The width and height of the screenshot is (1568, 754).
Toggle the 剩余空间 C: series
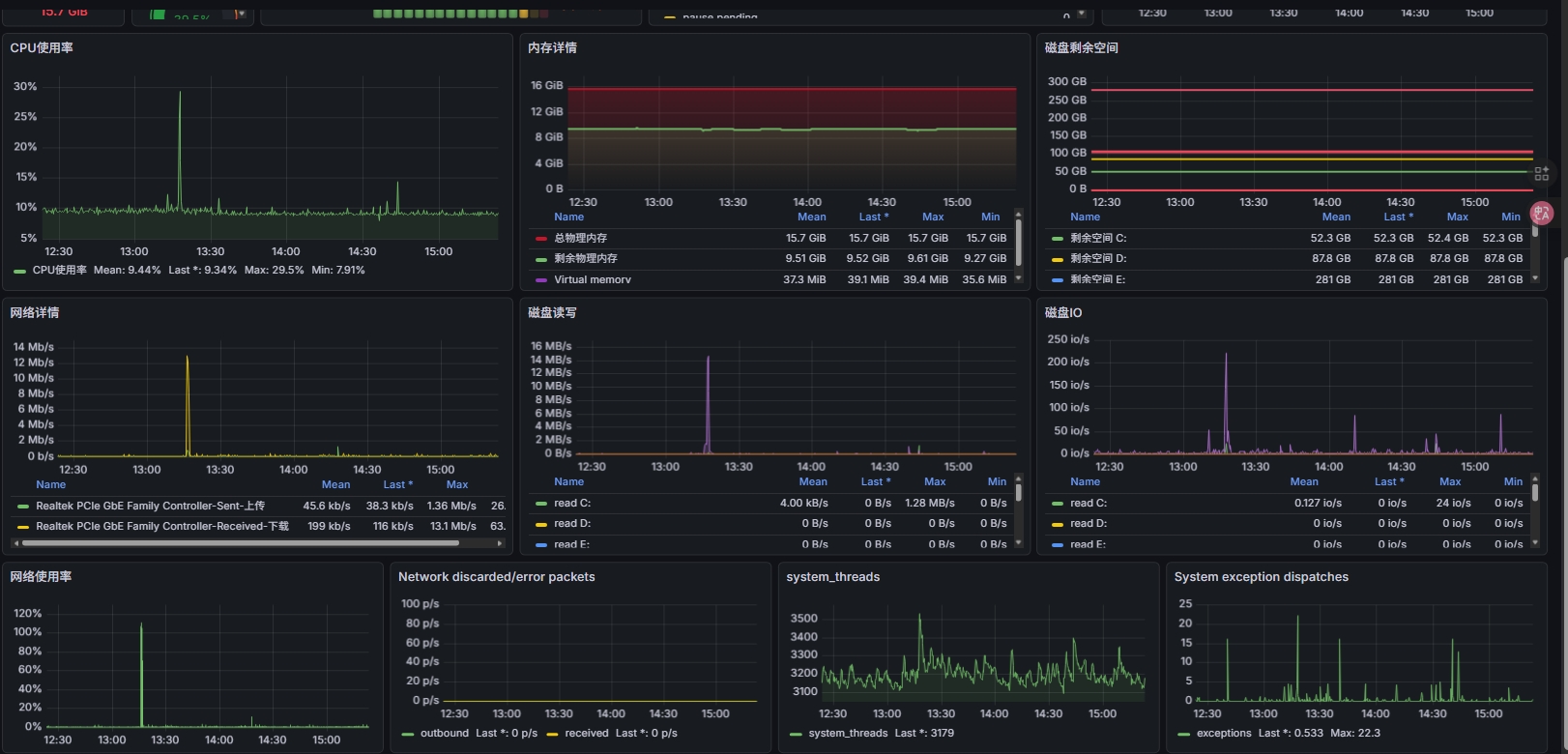click(x=1098, y=238)
